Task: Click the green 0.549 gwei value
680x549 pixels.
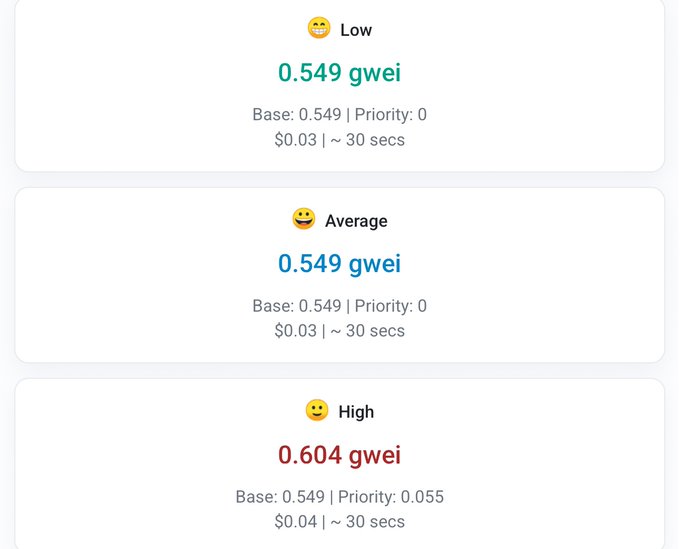Action: click(339, 73)
